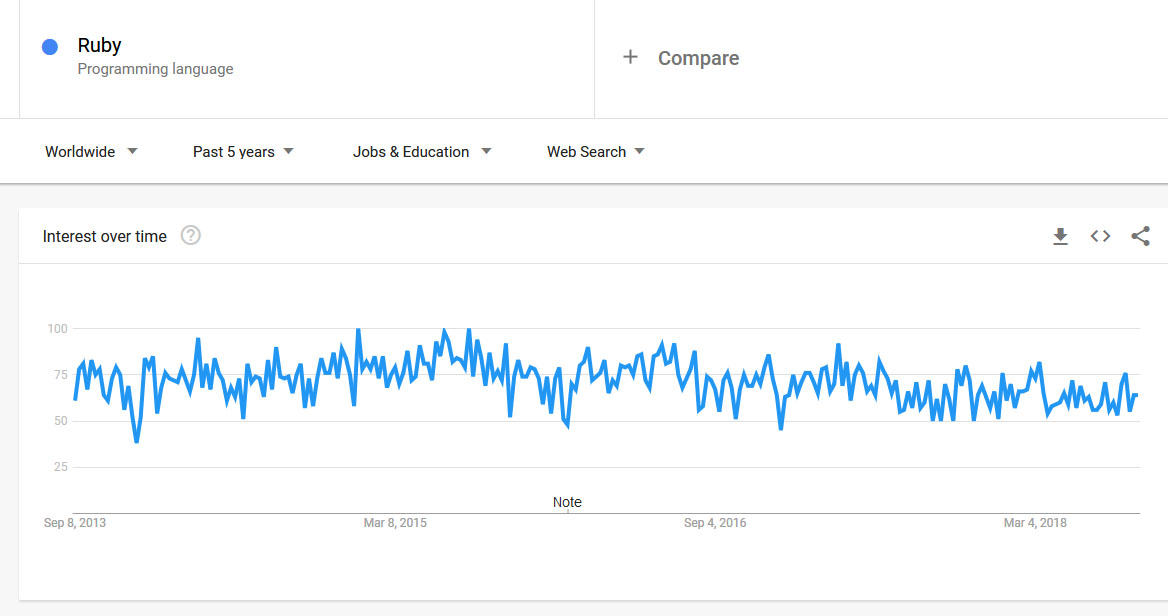Viewport: 1168px width, 616px height.
Task: Open the Worldwide region dropdown
Action: 91,152
